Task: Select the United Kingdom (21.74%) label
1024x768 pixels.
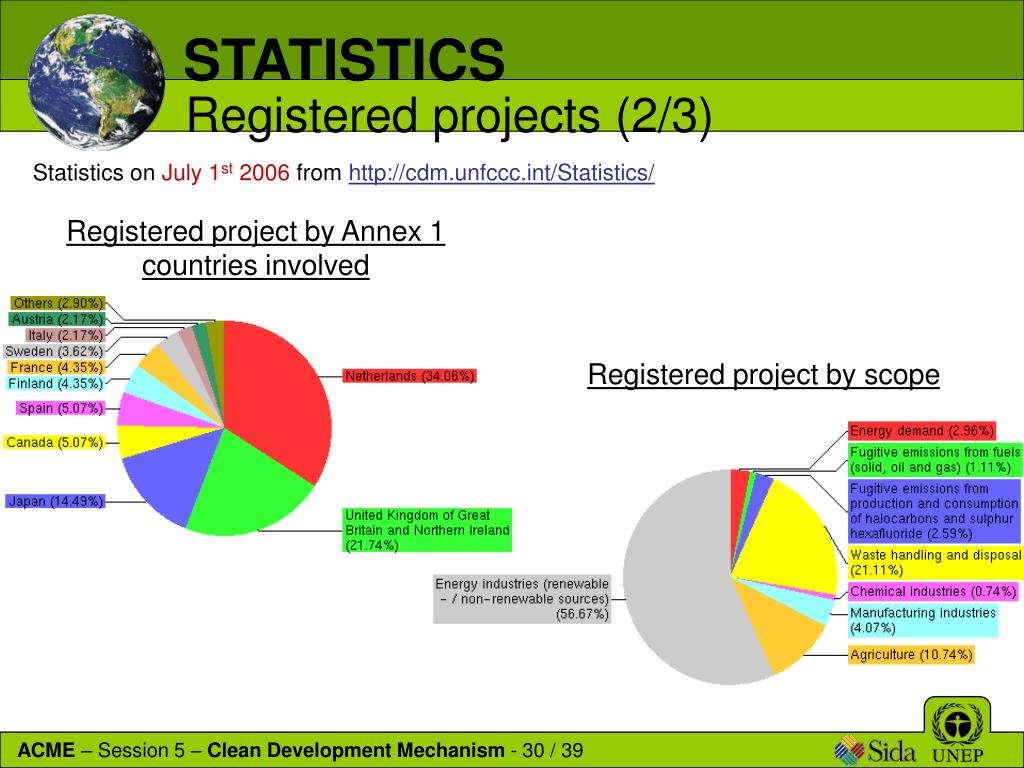Action: (427, 530)
